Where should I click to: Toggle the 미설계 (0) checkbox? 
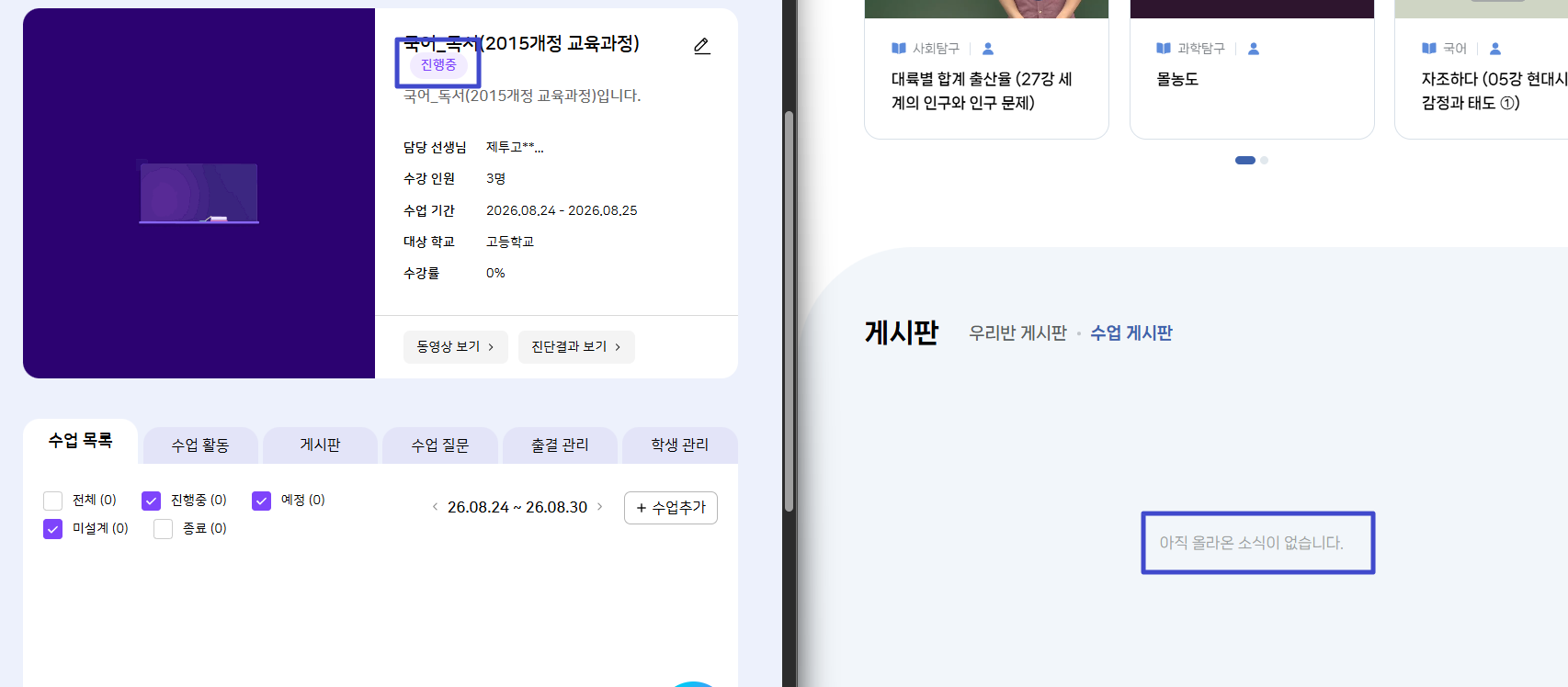click(52, 529)
